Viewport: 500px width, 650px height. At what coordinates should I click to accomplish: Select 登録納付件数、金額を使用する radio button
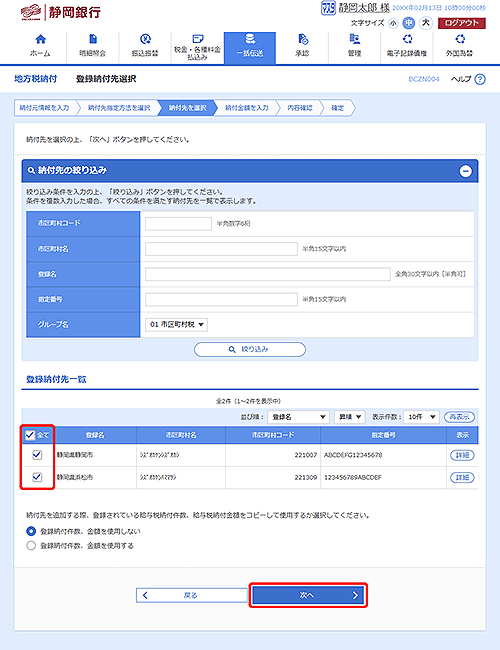31,546
